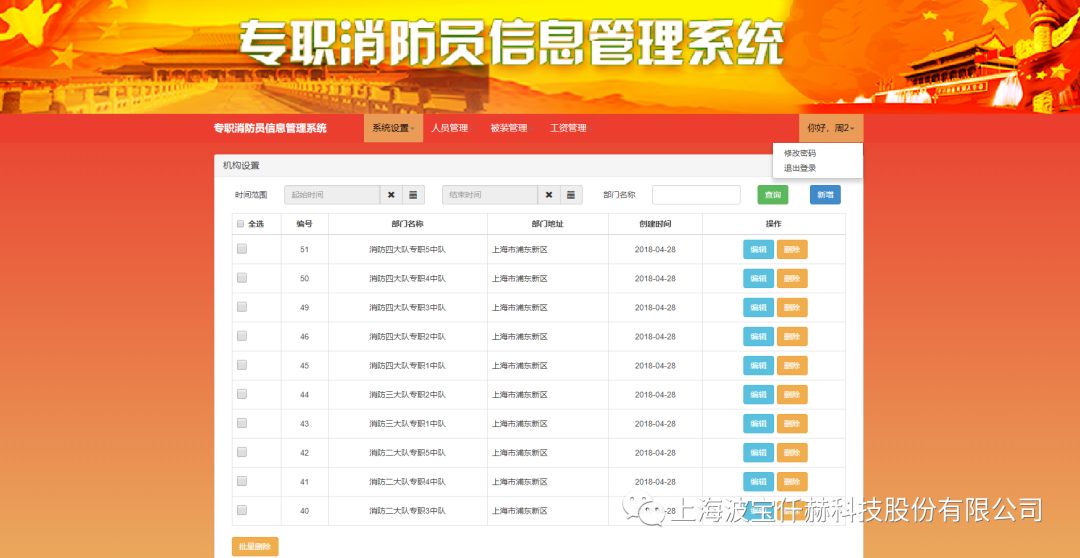Click the 批量删除 batch delete button
This screenshot has height=558, width=1080.
tap(255, 547)
